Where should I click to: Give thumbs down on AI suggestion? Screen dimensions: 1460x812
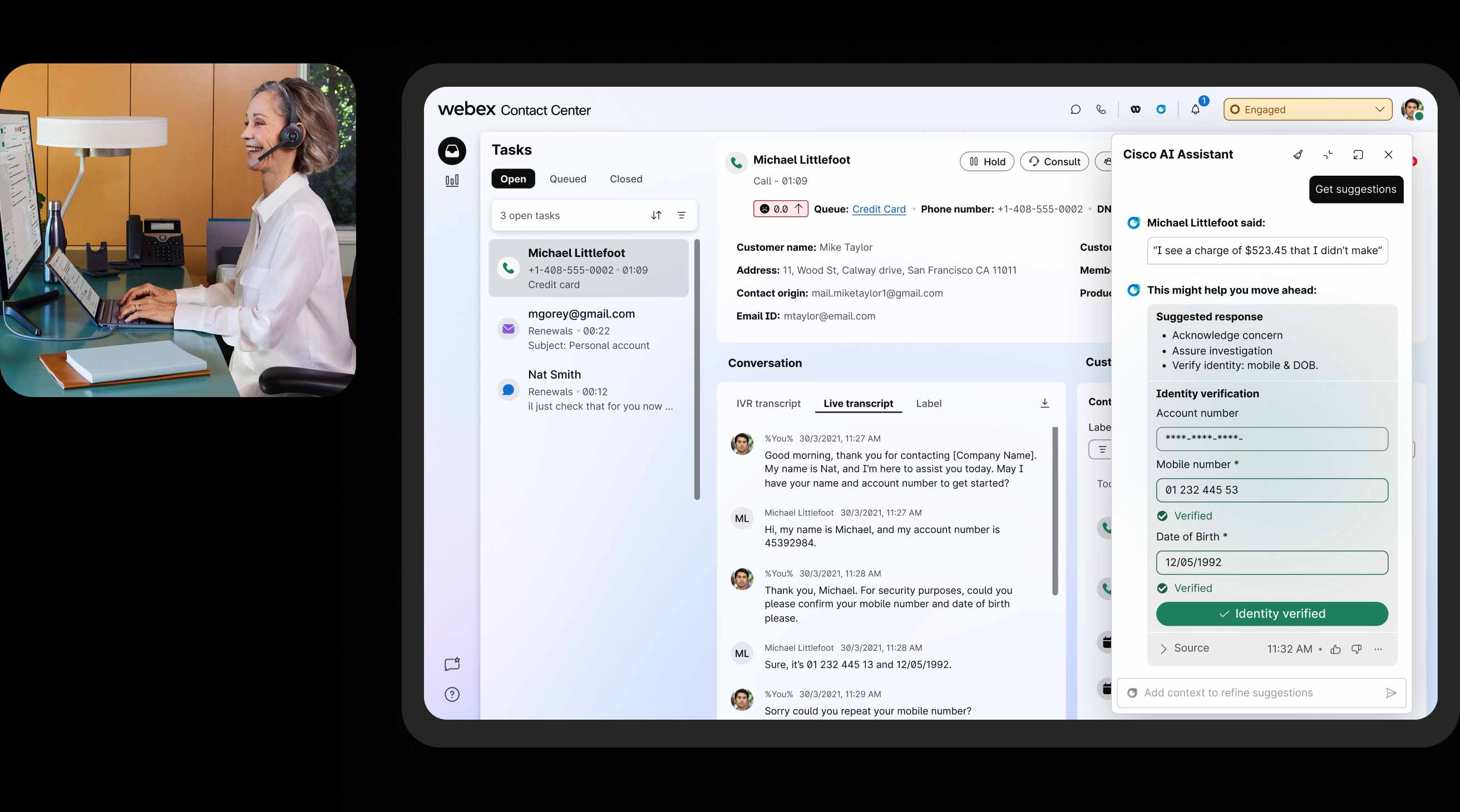point(1357,650)
